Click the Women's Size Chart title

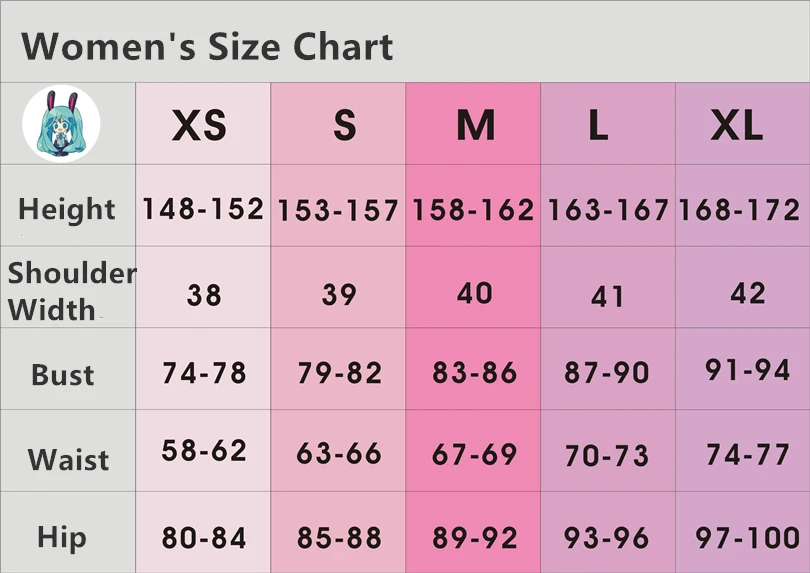click(x=207, y=47)
